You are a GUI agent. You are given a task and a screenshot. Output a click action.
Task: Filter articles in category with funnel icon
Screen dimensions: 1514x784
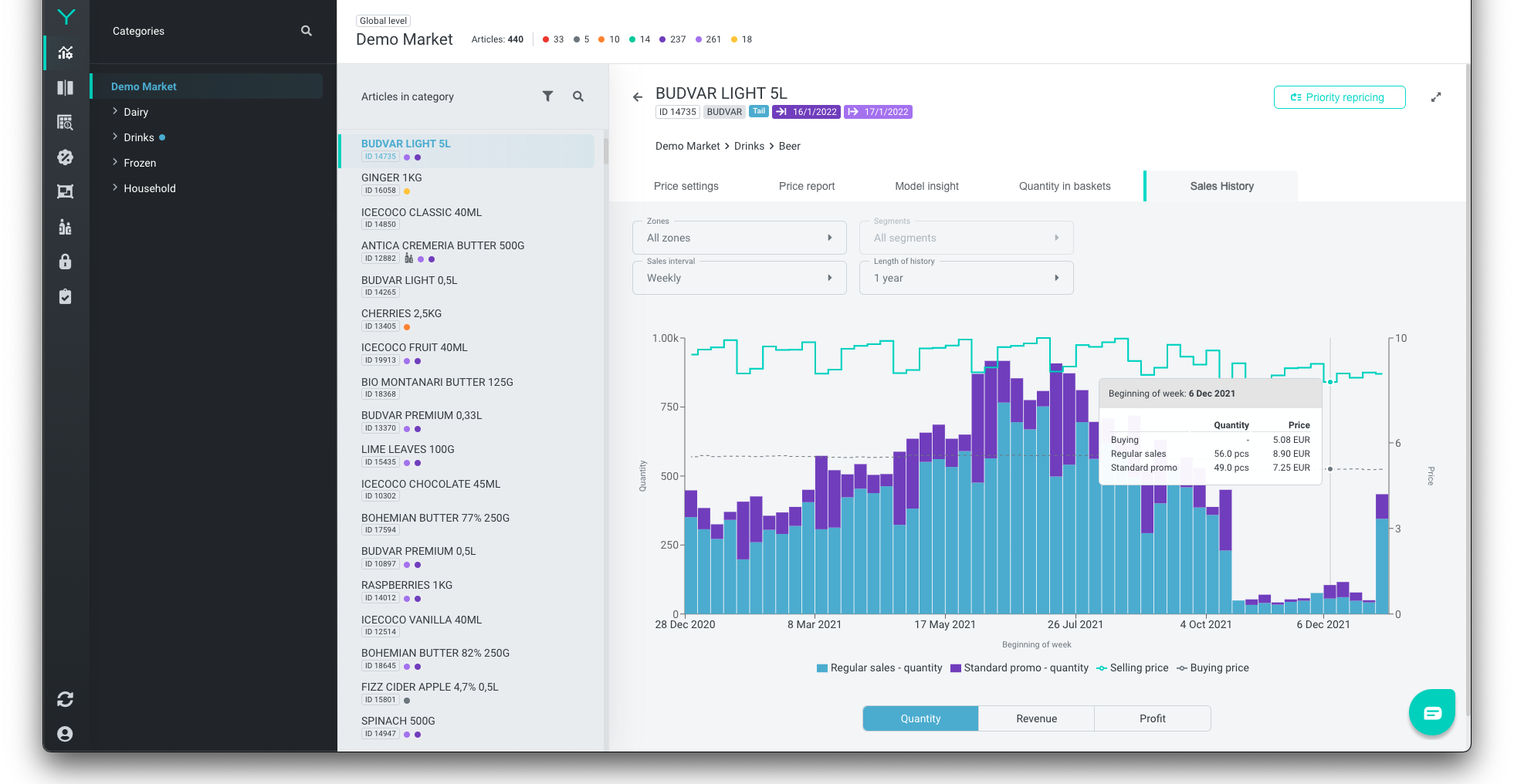[x=547, y=96]
